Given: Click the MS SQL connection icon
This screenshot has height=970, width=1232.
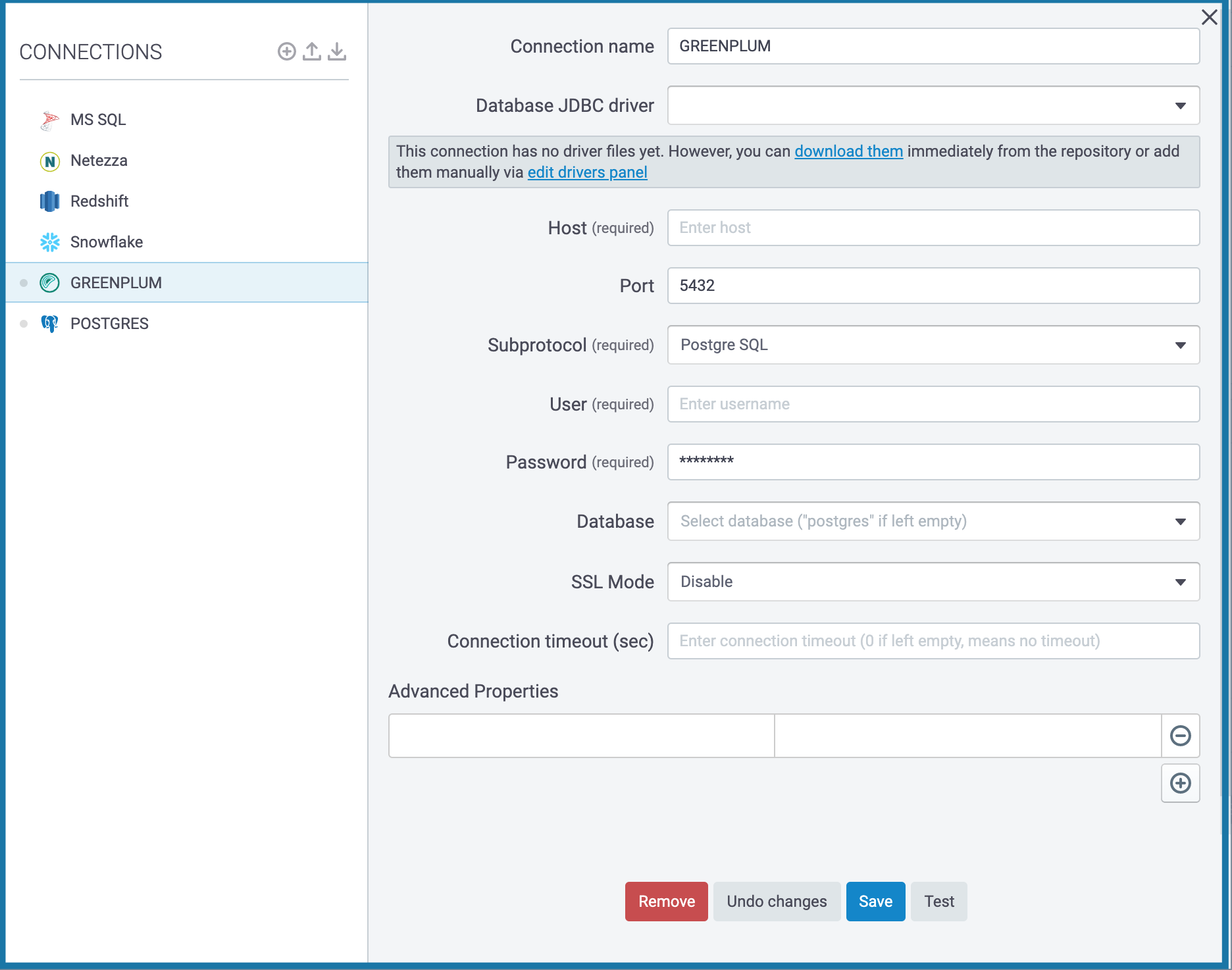Looking at the screenshot, I should coord(49,120).
